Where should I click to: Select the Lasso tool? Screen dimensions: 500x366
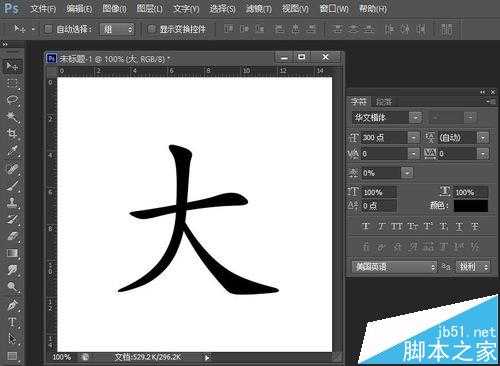click(x=12, y=99)
